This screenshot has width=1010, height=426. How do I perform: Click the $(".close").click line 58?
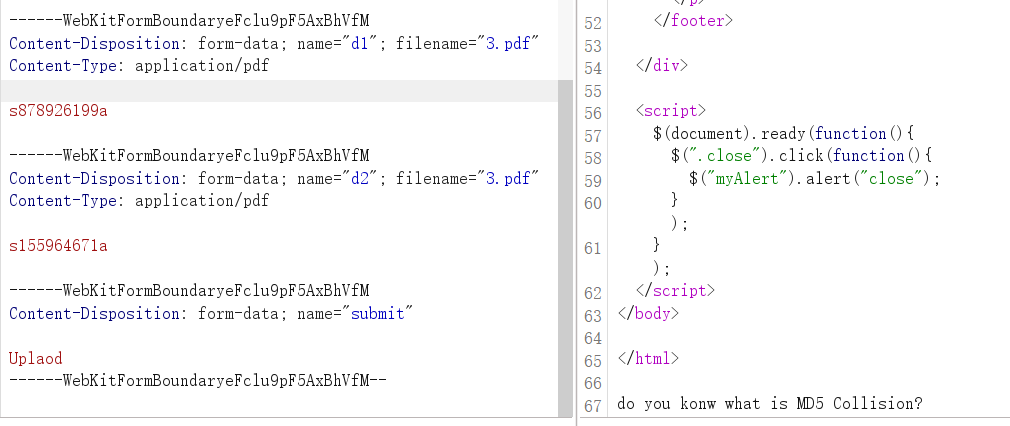[801, 155]
